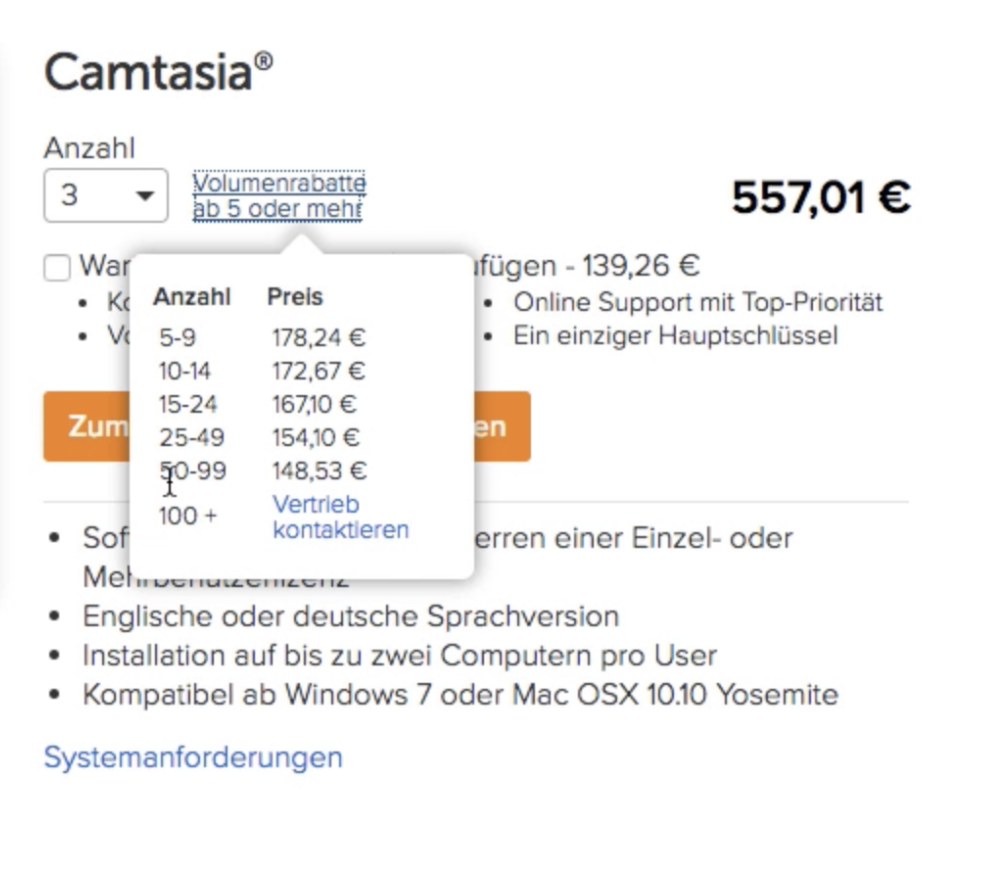1006x872 pixels.
Task: Follow the Systemanforderungen link
Action: point(193,757)
